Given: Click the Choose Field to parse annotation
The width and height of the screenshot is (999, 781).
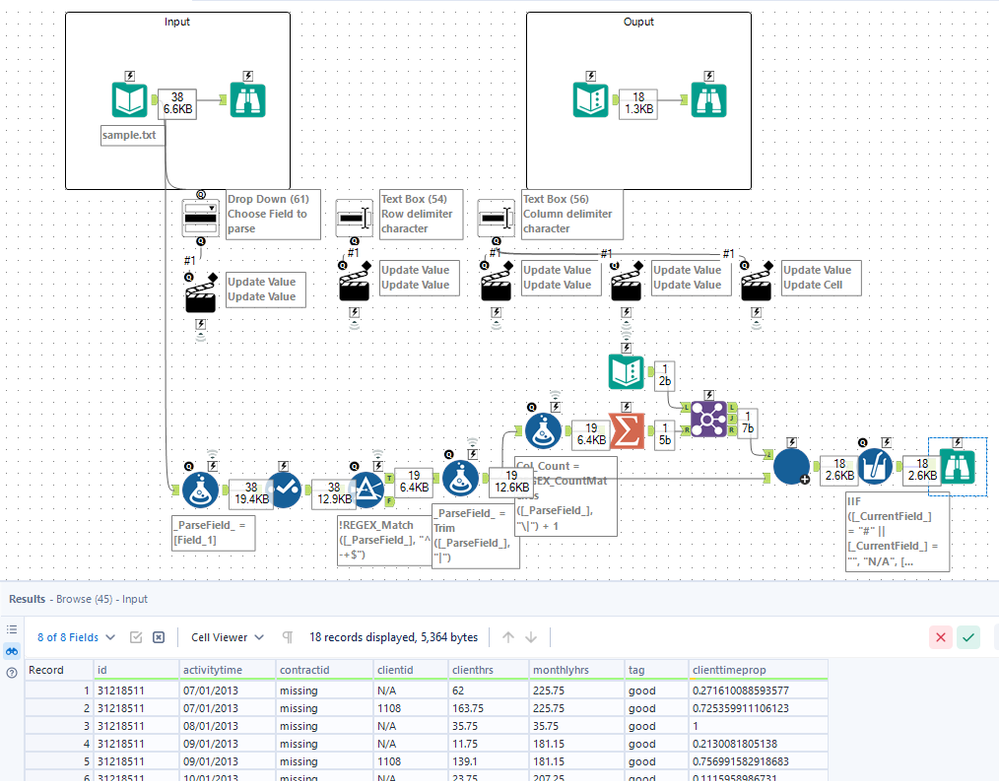Looking at the screenshot, I should pos(273,214).
